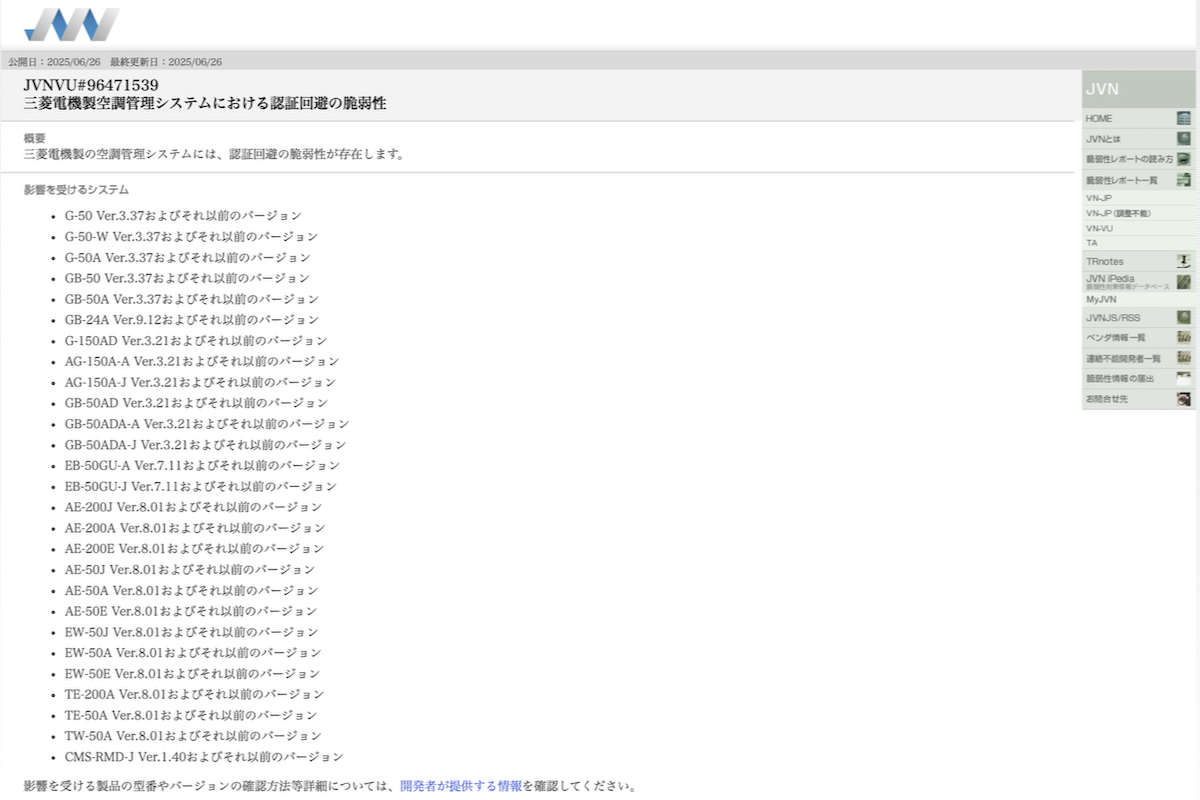This screenshot has height=800, width=1200.
Task: Click the 最終更新日：2025/06/26 date text
Action: click(166, 62)
